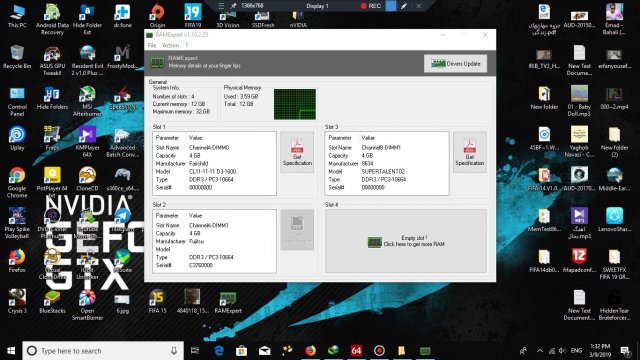Open the Action Center notifications icon
This screenshot has height=360, width=640.
point(625,351)
